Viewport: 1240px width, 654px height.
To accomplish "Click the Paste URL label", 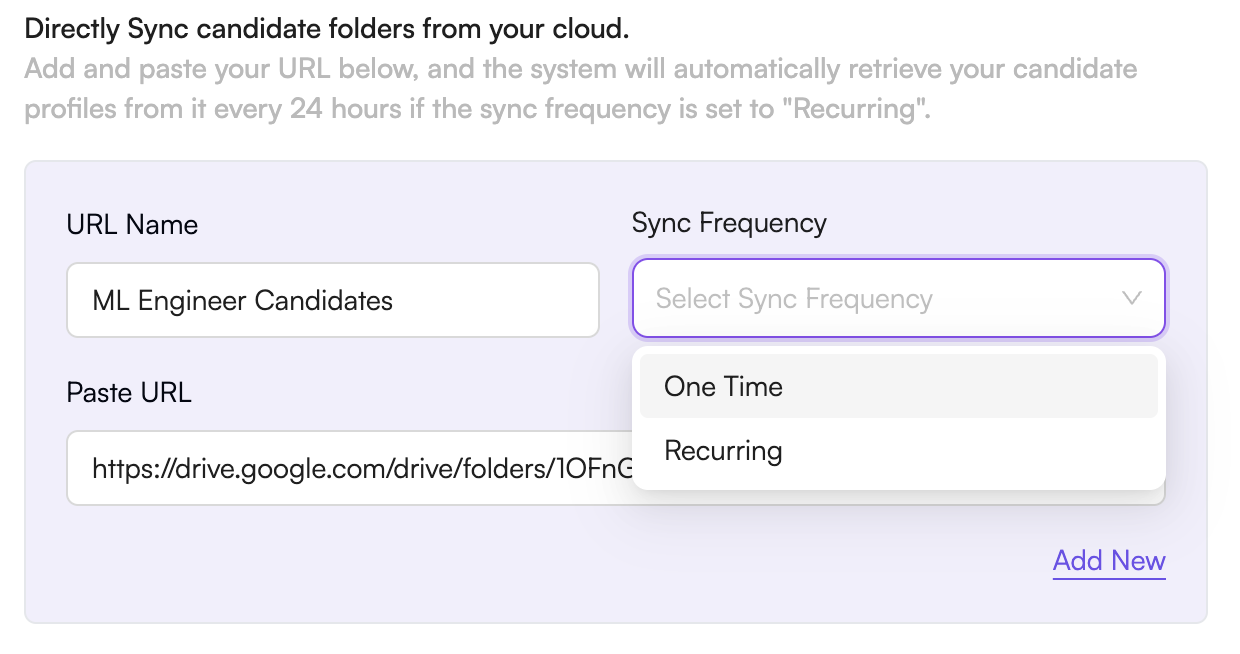I will point(129,392).
